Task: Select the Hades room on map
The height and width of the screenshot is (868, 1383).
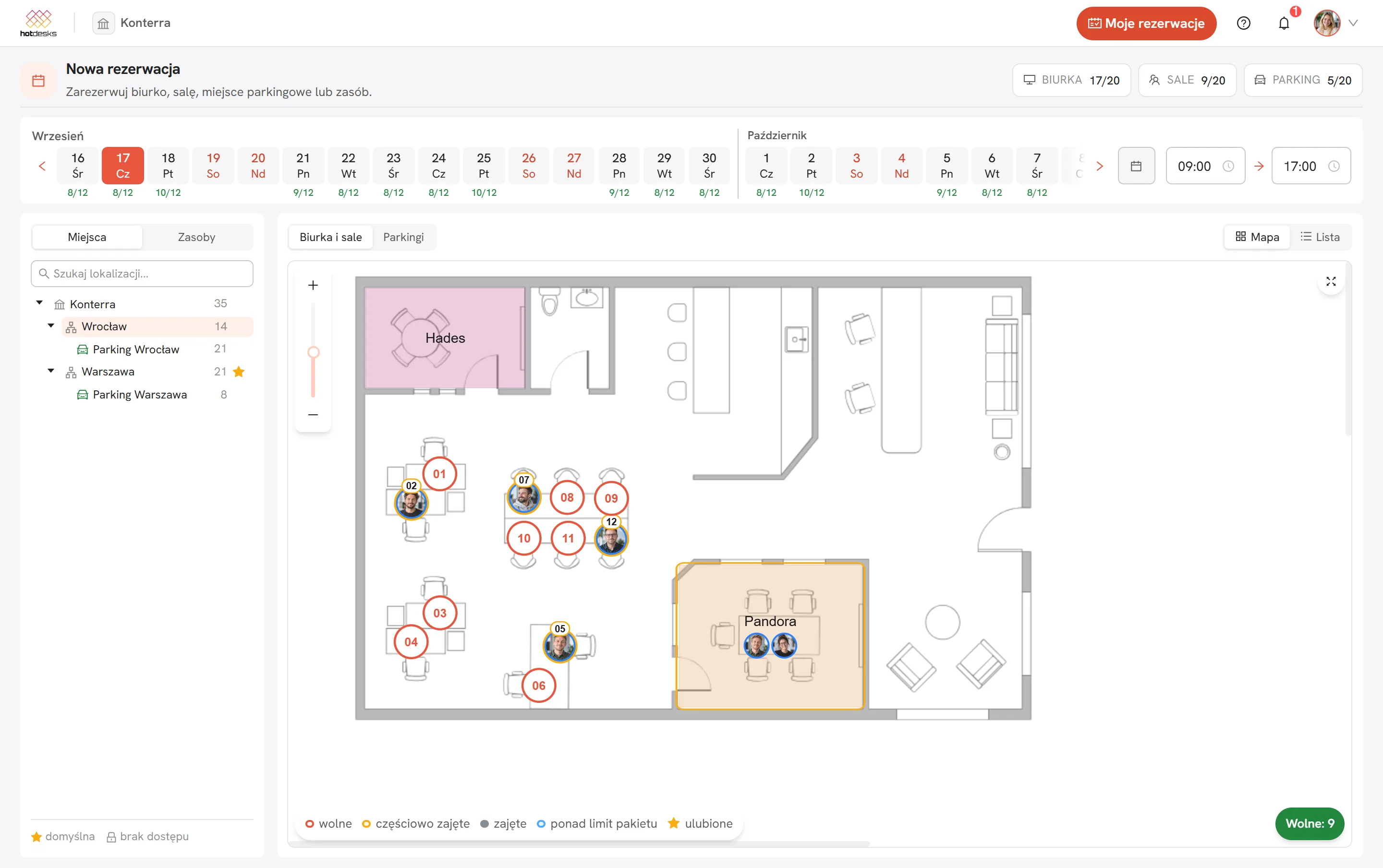Action: pyautogui.click(x=445, y=338)
